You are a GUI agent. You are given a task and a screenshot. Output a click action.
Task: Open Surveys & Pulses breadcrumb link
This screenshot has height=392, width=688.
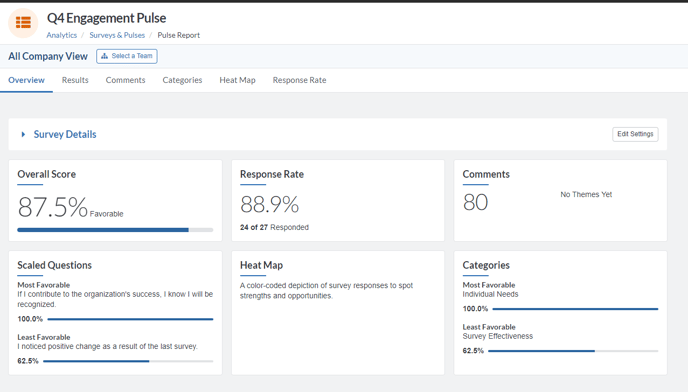click(x=117, y=35)
